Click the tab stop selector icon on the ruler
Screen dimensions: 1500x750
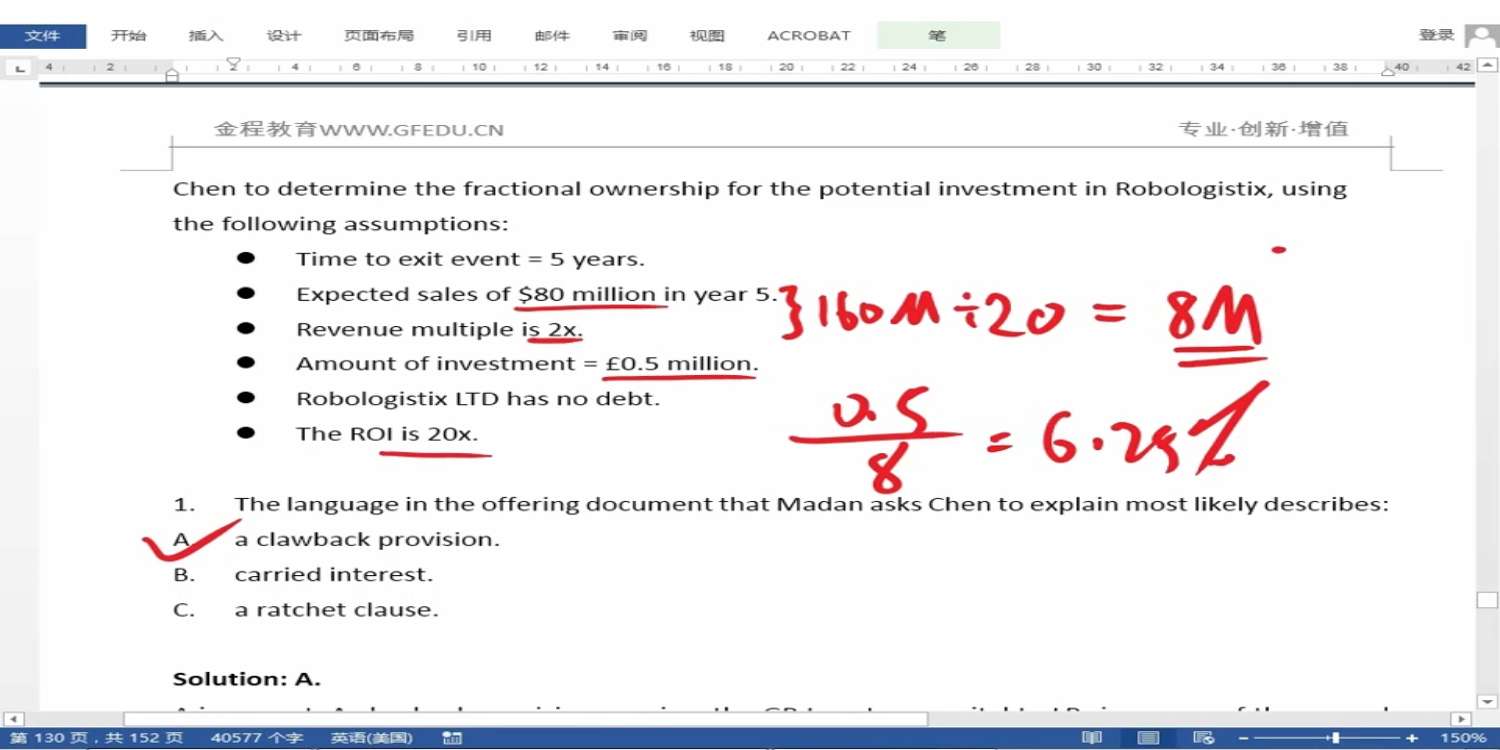[x=19, y=68]
